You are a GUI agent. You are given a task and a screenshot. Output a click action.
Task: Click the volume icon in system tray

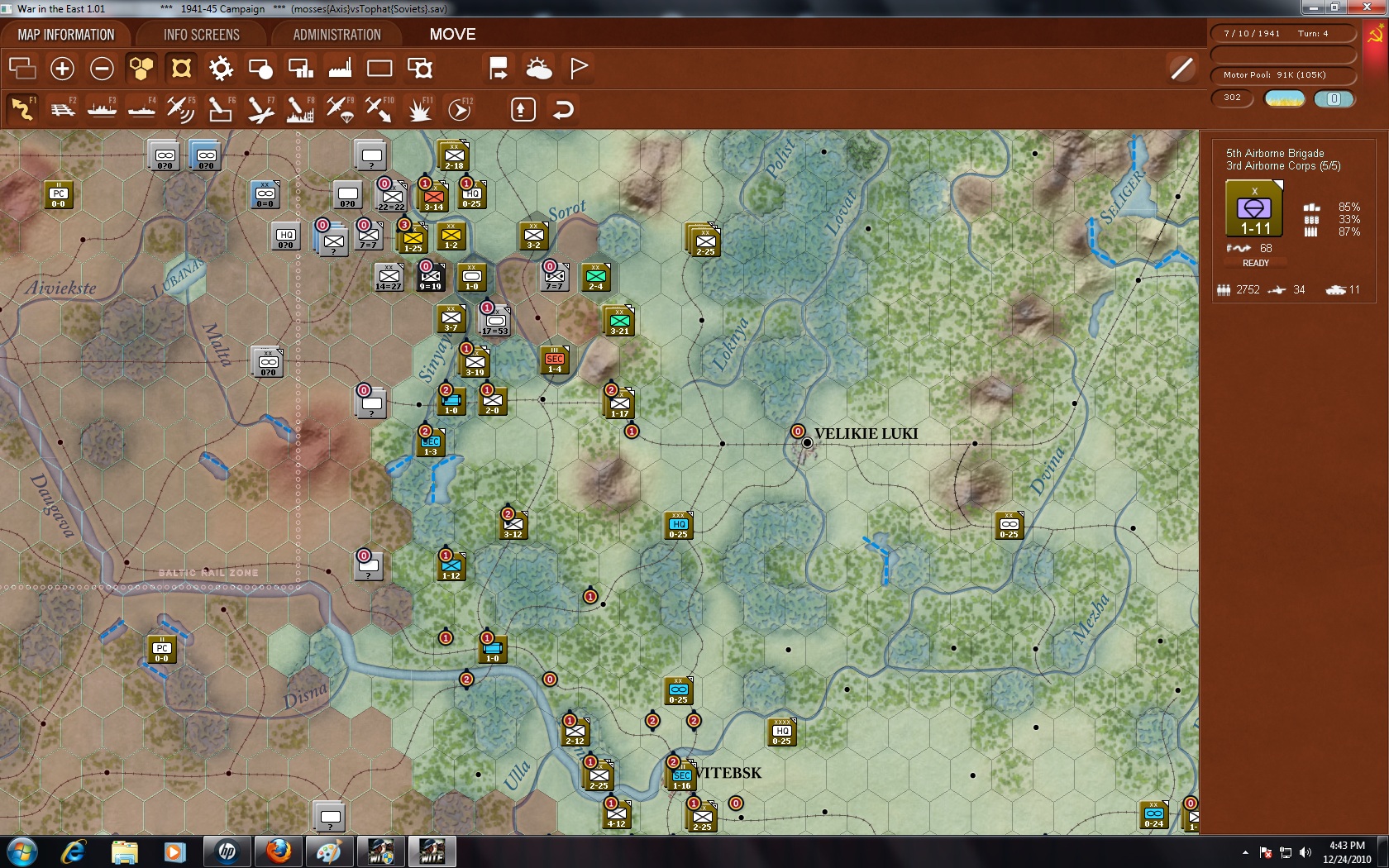click(1305, 852)
